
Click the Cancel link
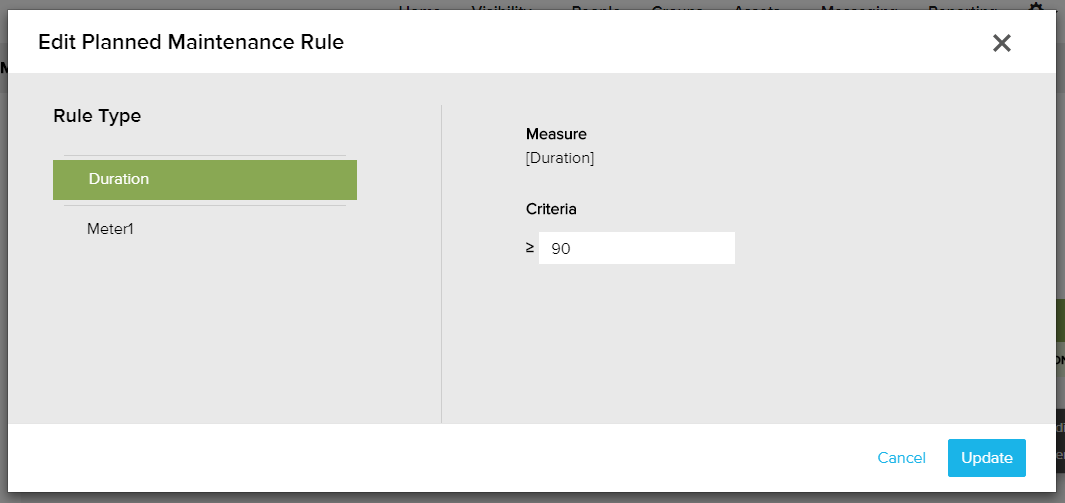tap(901, 458)
